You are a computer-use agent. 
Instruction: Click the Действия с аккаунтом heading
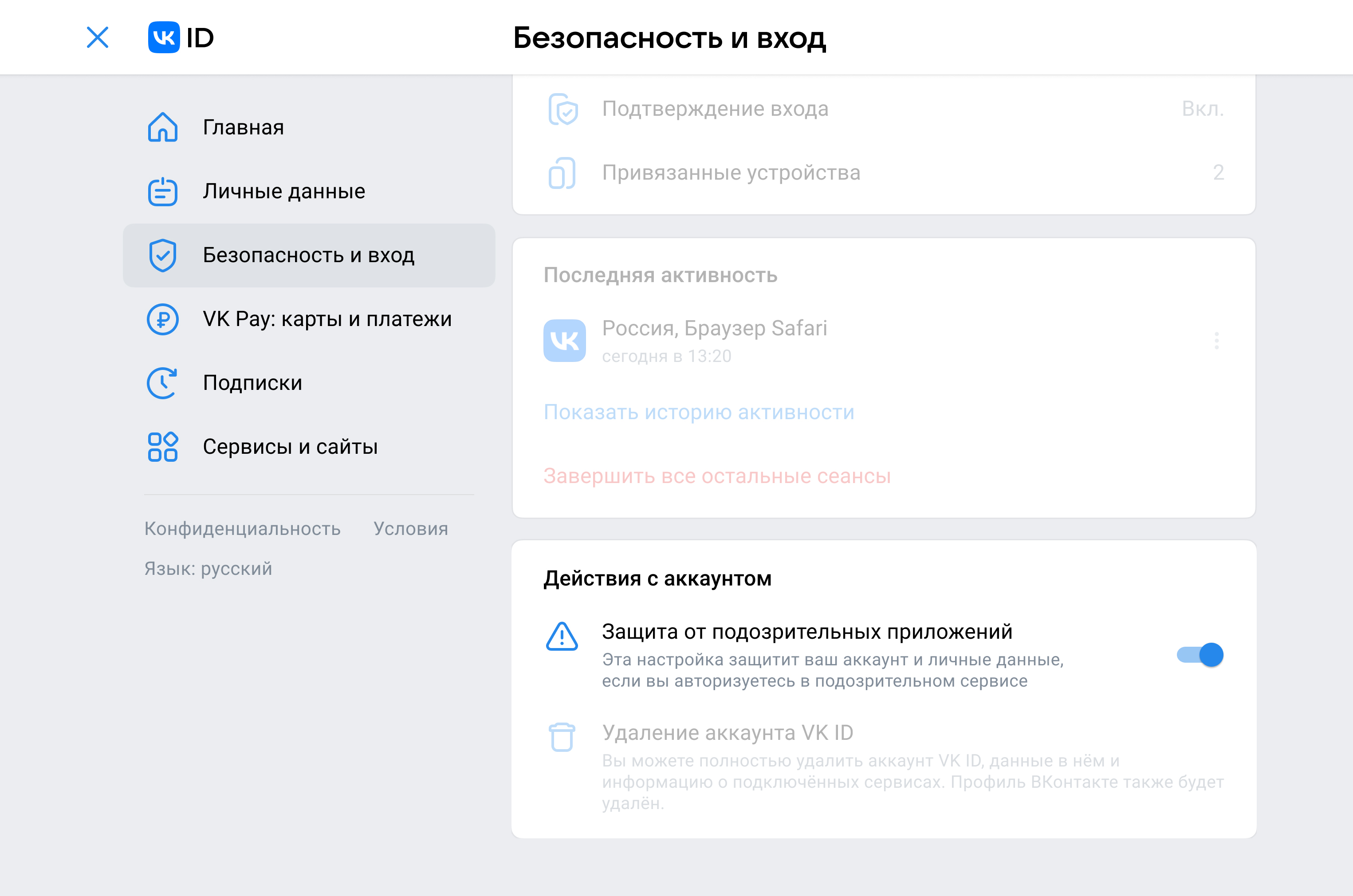[657, 578]
